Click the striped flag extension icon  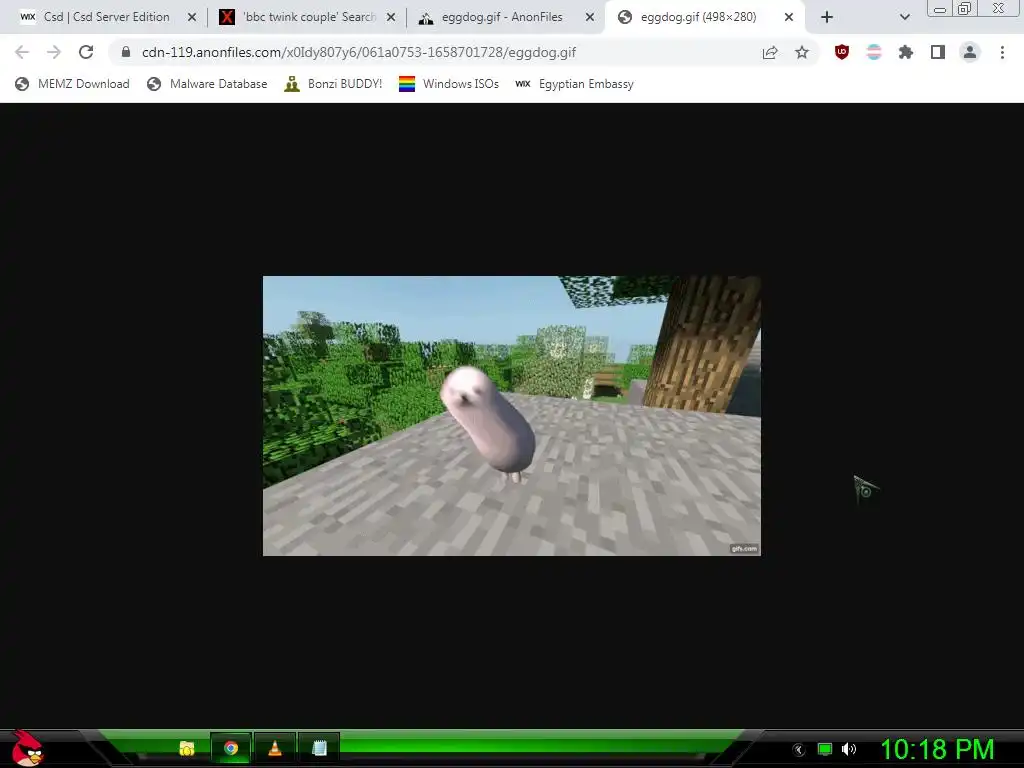tap(874, 52)
